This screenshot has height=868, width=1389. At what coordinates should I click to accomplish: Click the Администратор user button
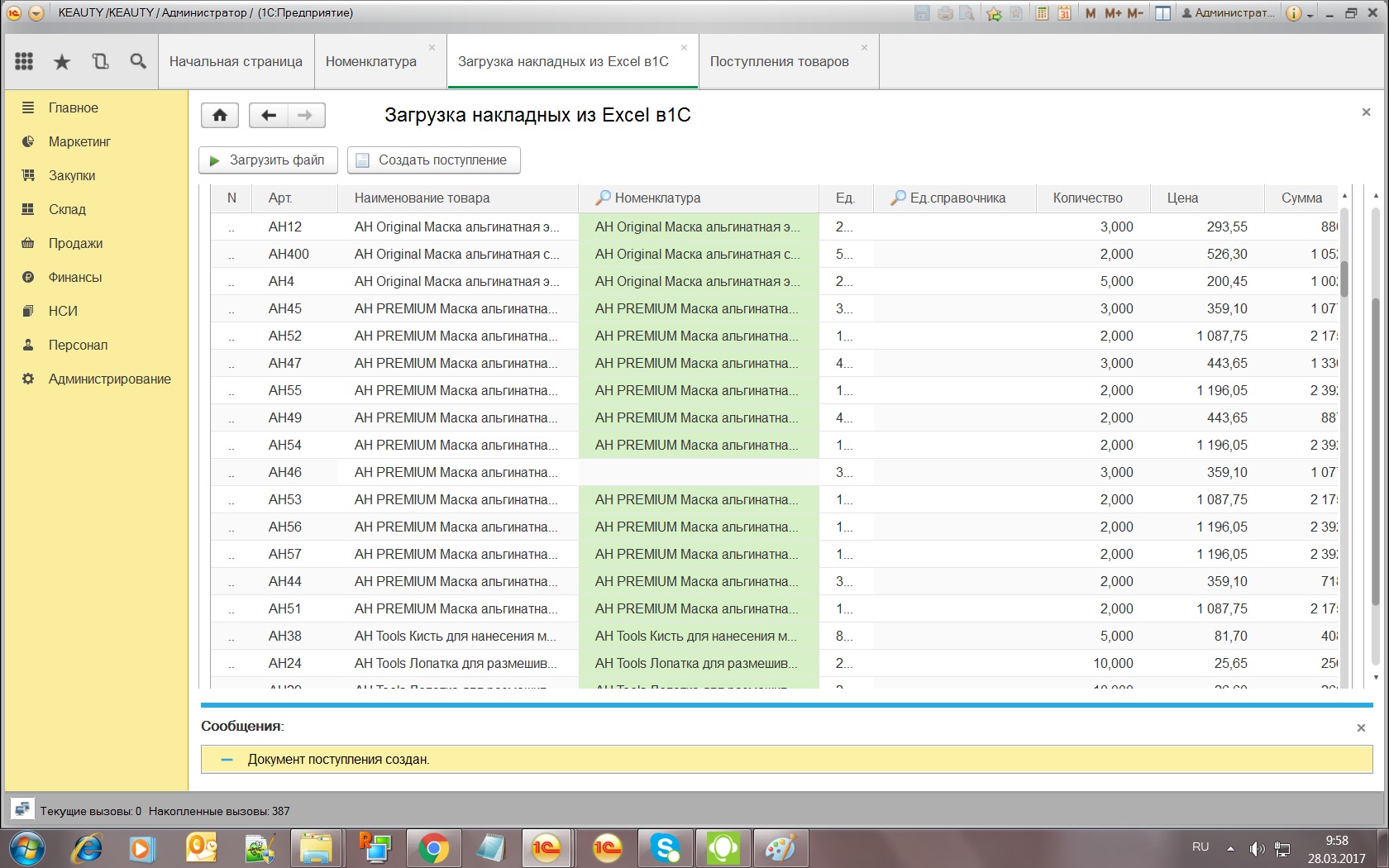point(1229,13)
